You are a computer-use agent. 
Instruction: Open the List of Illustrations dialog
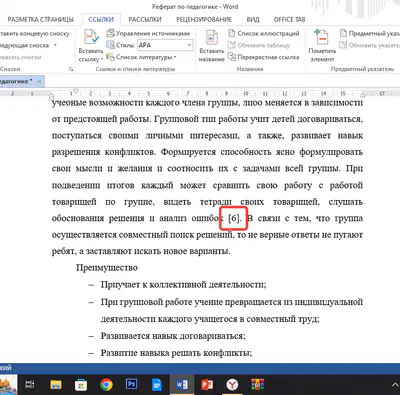coord(263,33)
